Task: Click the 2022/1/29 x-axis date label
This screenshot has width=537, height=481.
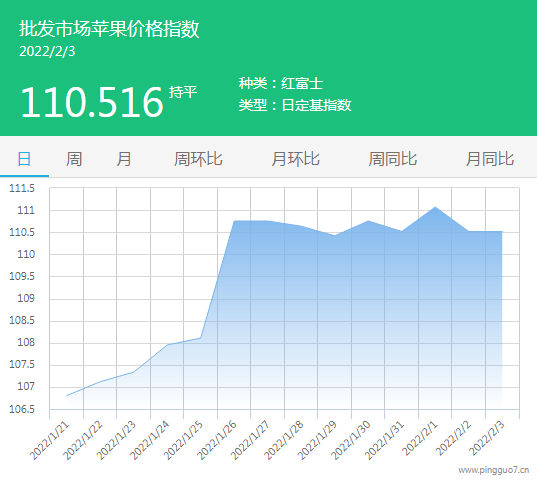Action: 317,440
